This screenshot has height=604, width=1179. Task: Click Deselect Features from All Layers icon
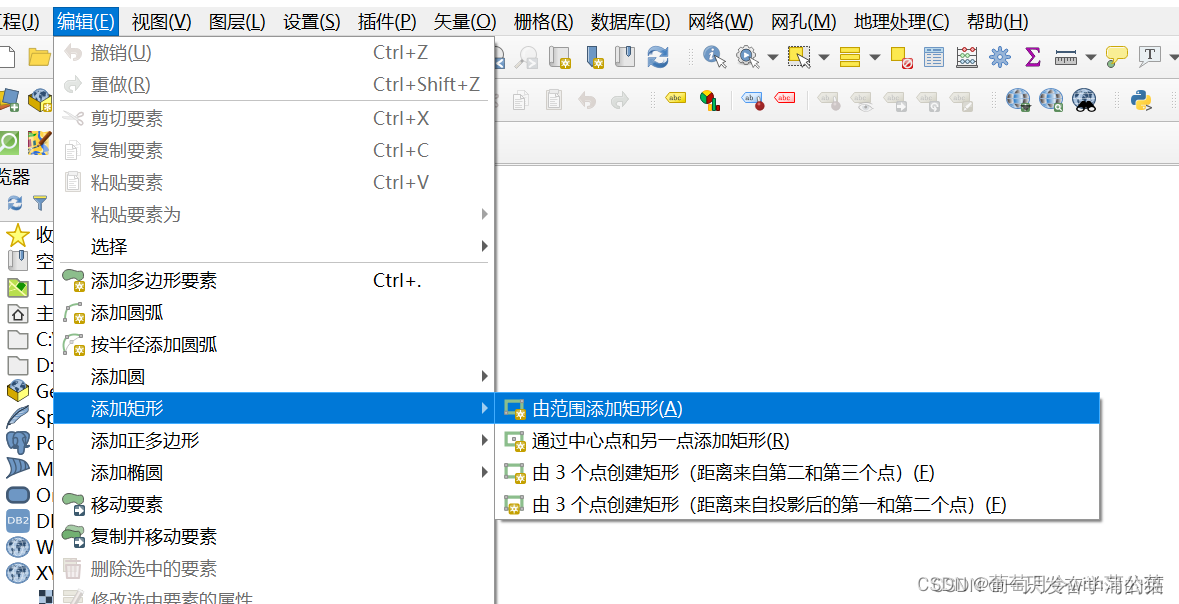click(901, 57)
